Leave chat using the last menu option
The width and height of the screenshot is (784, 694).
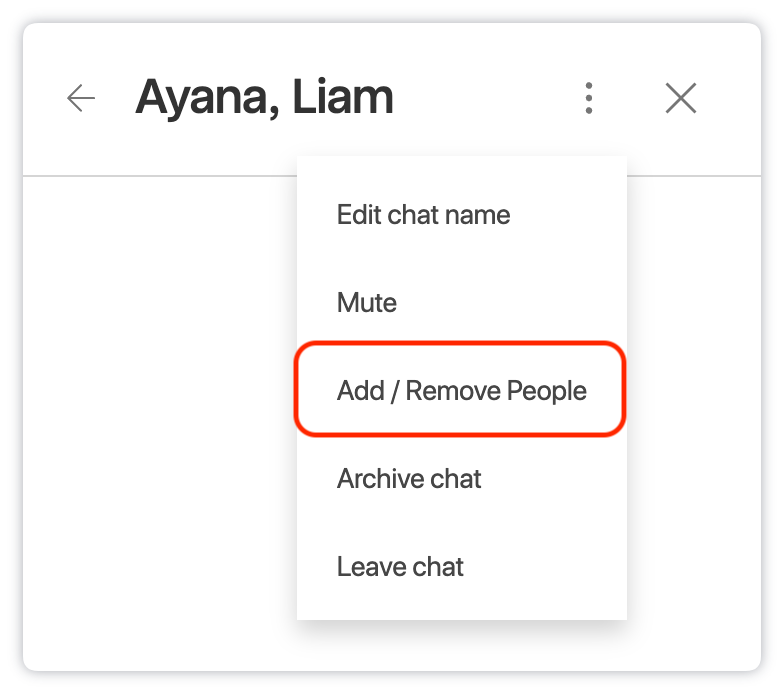pos(462,566)
